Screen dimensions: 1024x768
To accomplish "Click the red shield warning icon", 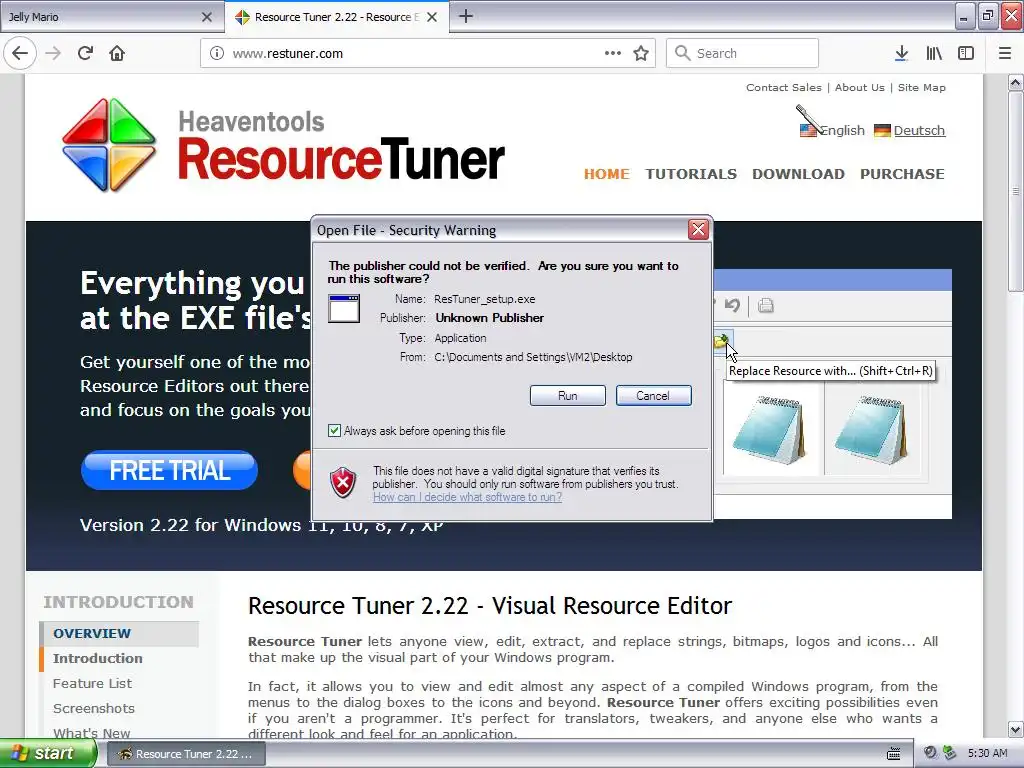I will click(x=343, y=482).
